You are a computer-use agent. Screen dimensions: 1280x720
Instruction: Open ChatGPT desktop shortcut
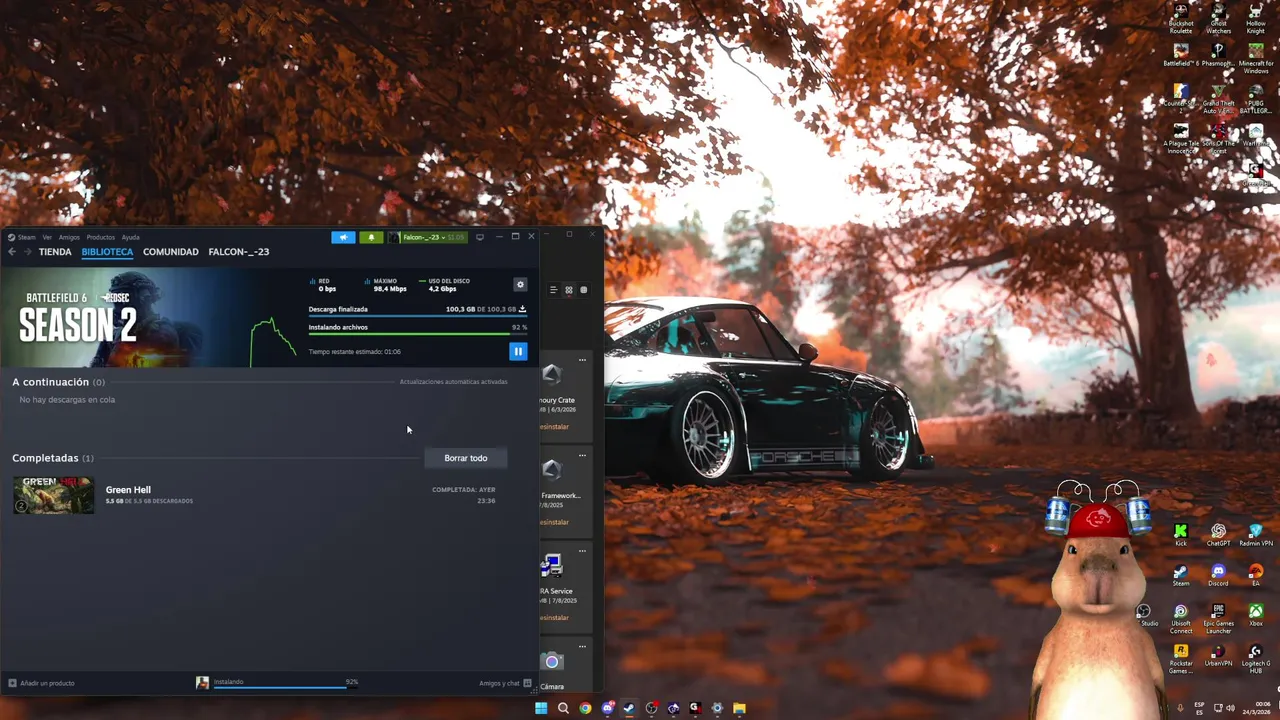(1218, 535)
